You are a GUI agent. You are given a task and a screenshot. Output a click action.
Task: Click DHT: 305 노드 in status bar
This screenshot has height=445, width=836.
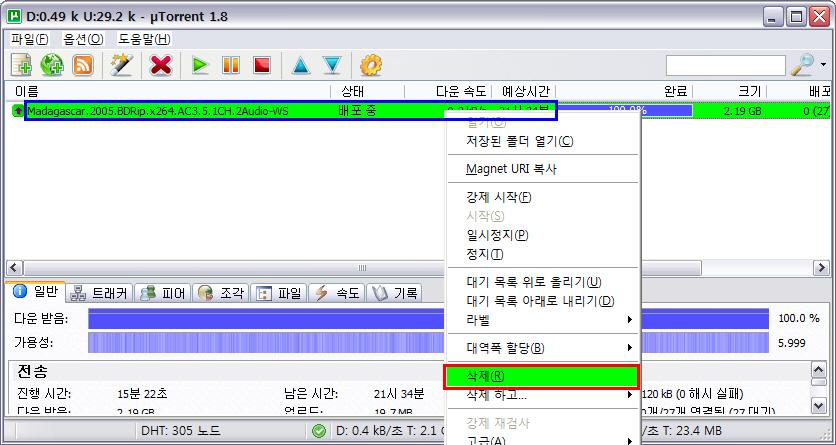180,431
